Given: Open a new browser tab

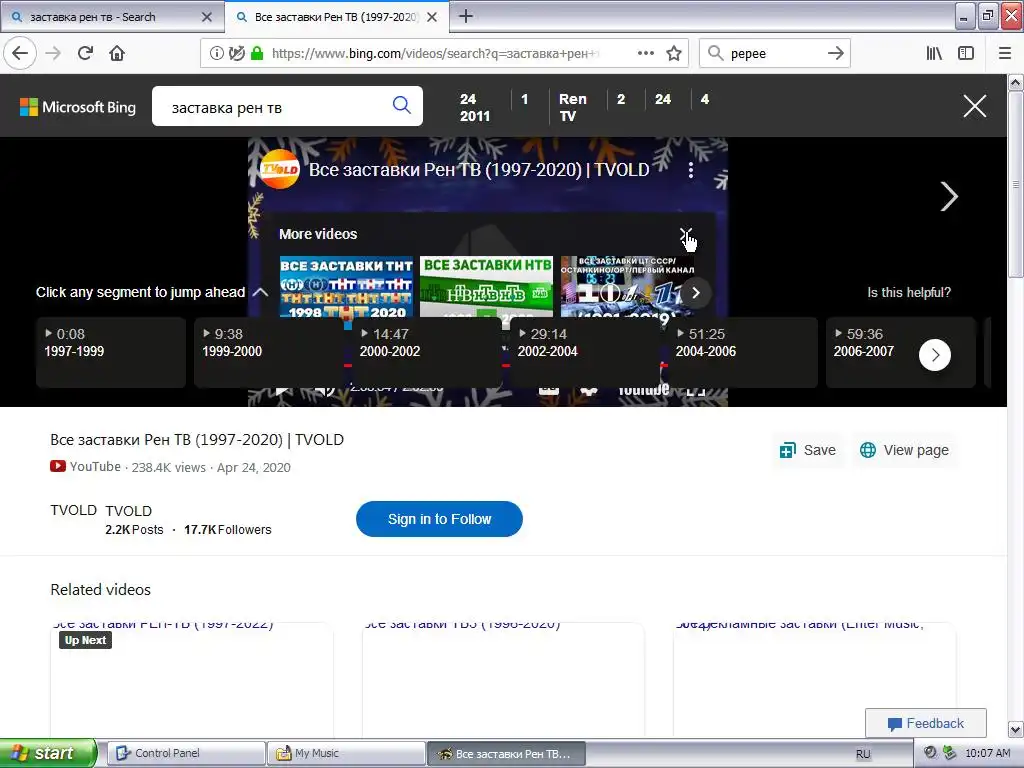Looking at the screenshot, I should tap(466, 16).
